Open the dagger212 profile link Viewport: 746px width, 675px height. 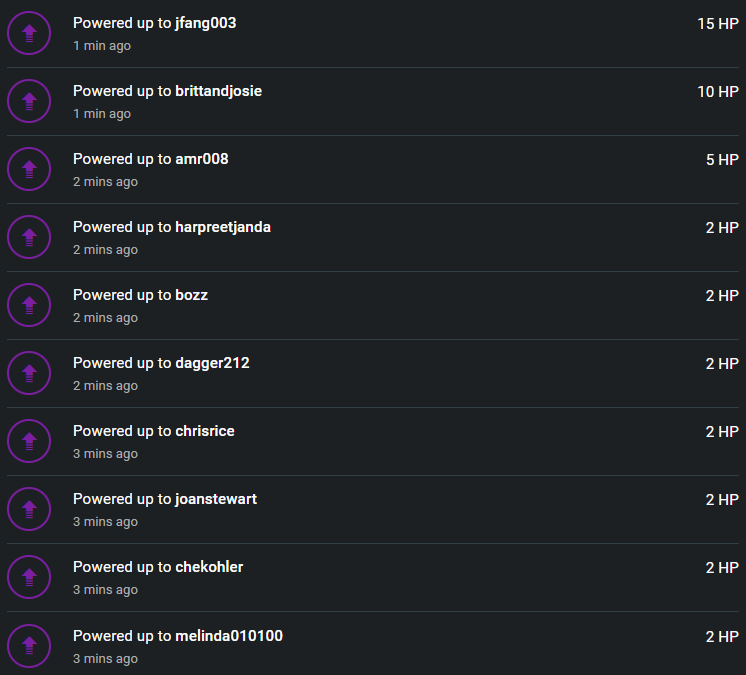212,363
